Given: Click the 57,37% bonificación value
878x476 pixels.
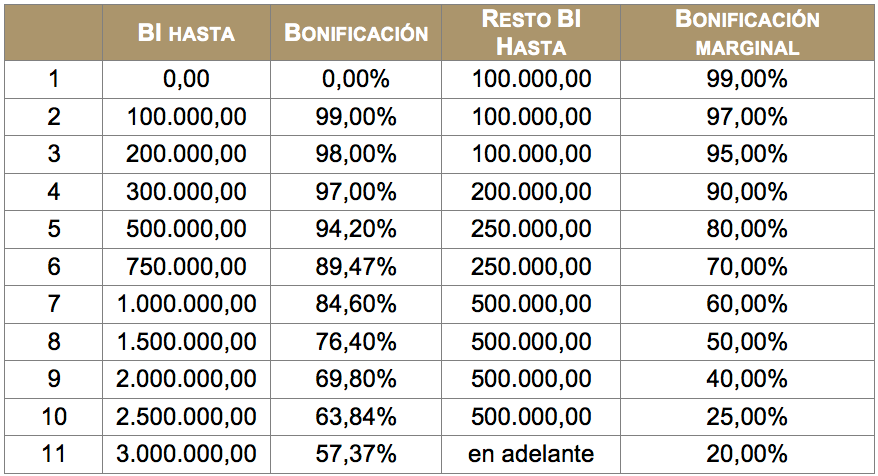Looking at the screenshot, I should click(x=357, y=454).
